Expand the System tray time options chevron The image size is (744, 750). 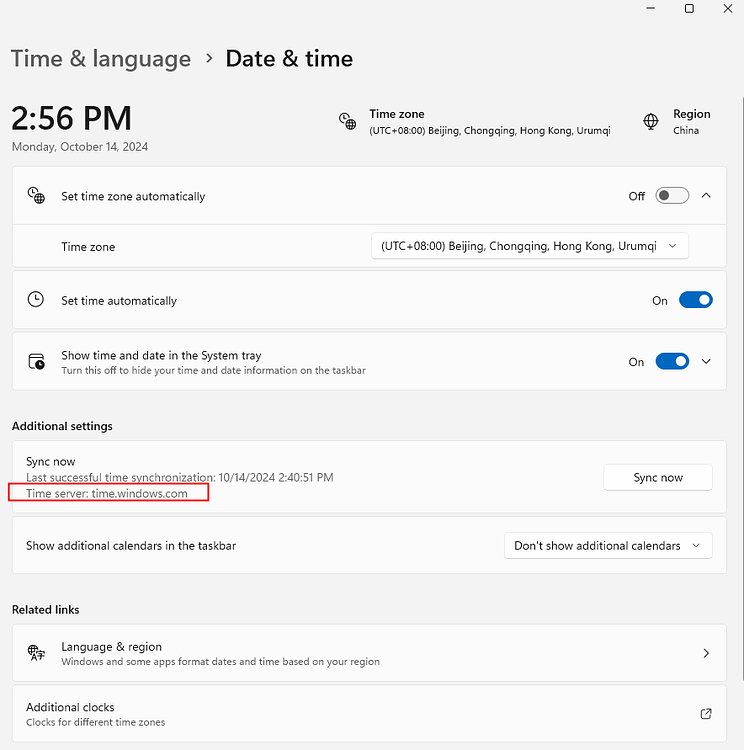tap(706, 362)
